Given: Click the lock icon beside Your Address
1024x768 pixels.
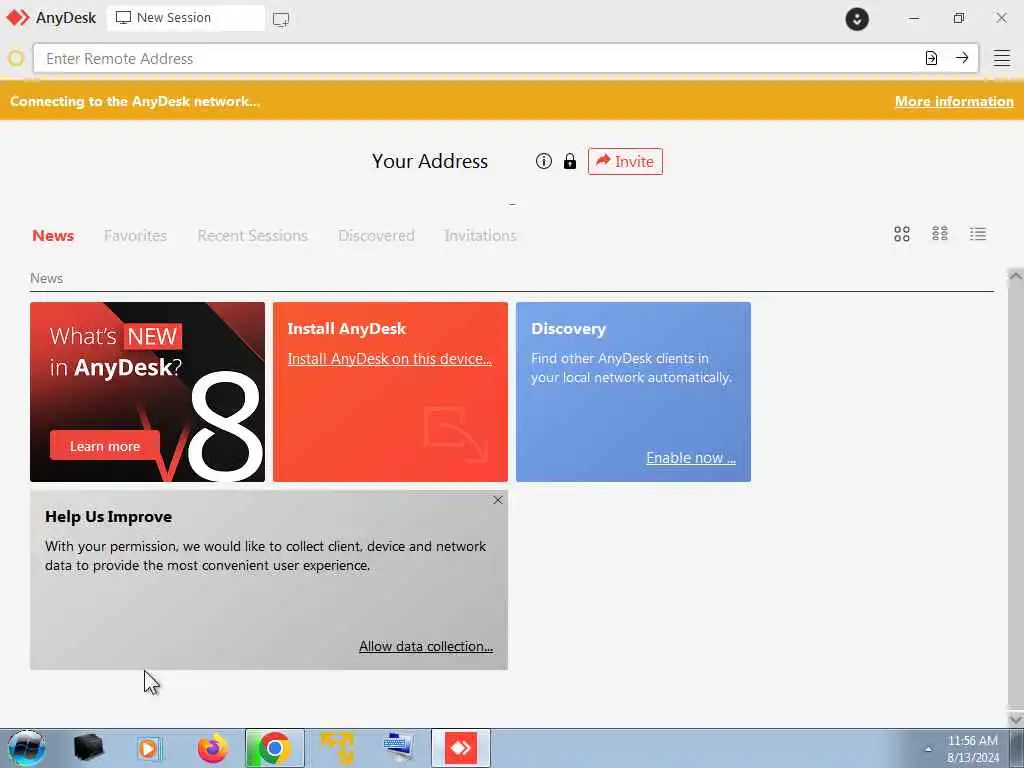Looking at the screenshot, I should [570, 161].
